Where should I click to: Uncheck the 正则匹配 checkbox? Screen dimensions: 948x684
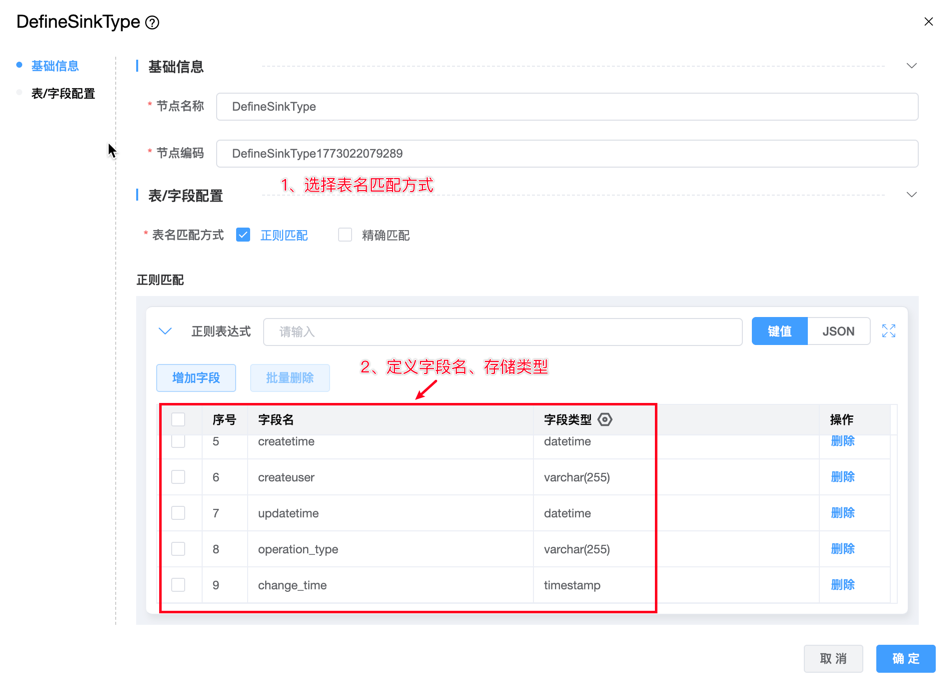243,235
